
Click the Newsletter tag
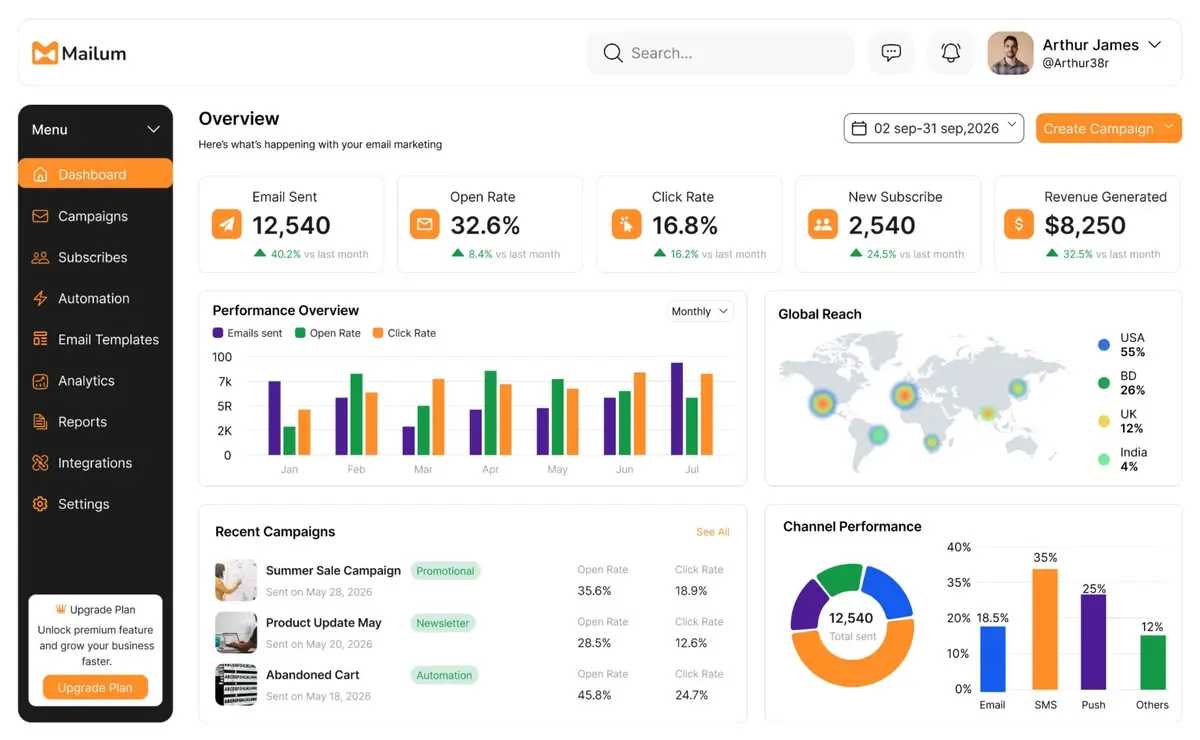(443, 623)
